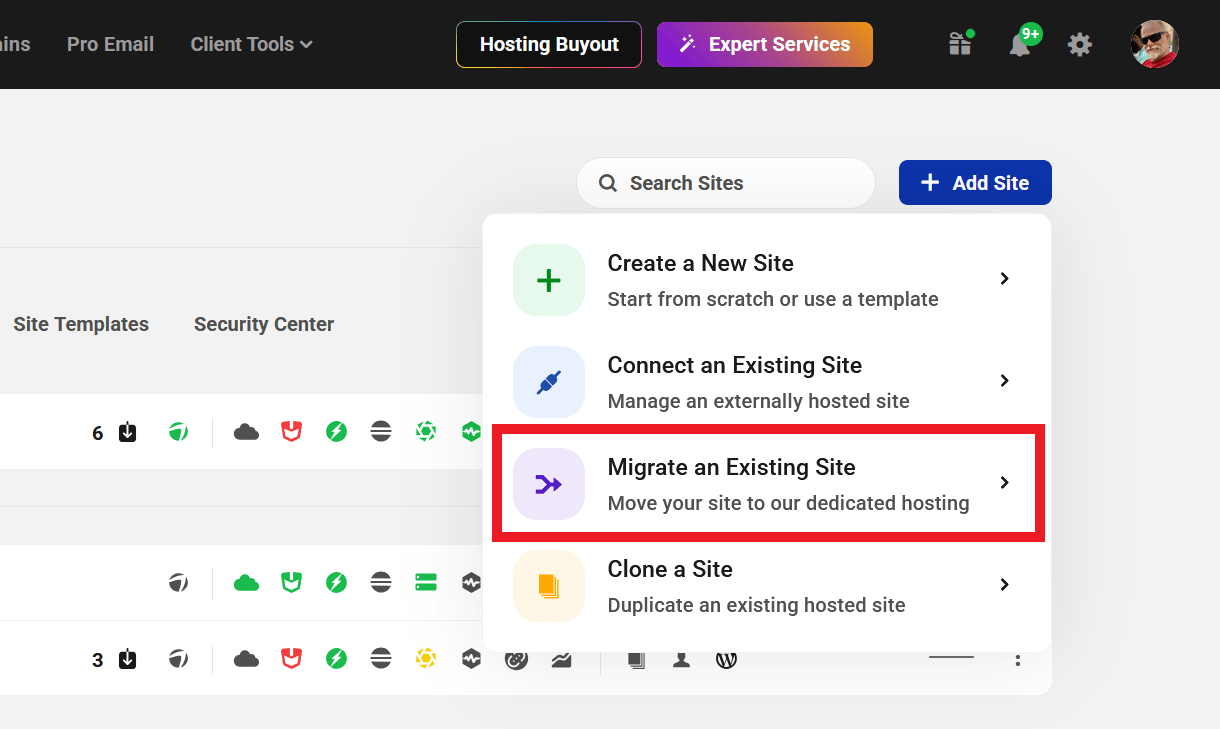Viewport: 1220px width, 729px height.
Task: Select Create a New Site option
Action: pyautogui.click(x=767, y=280)
